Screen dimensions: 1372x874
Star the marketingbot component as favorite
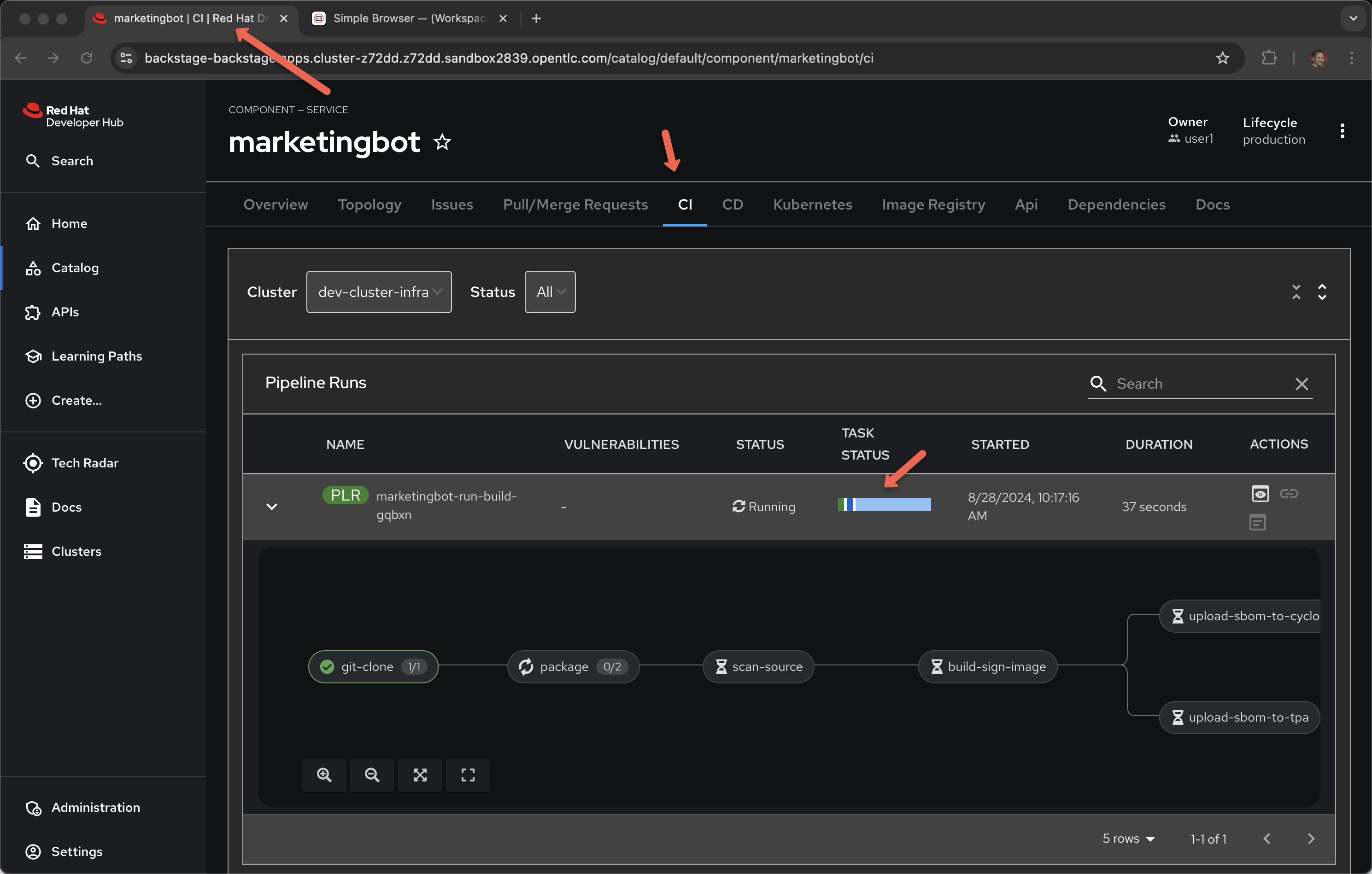coord(442,142)
